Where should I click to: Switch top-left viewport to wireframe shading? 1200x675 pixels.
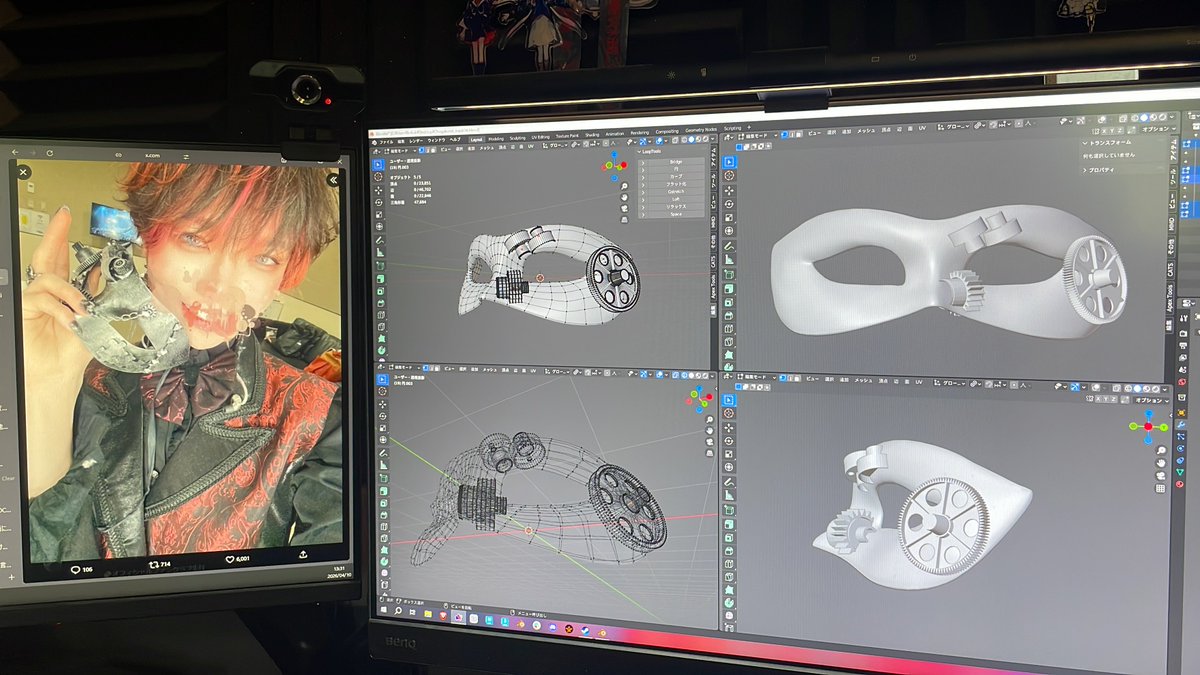pyautogui.click(x=684, y=140)
